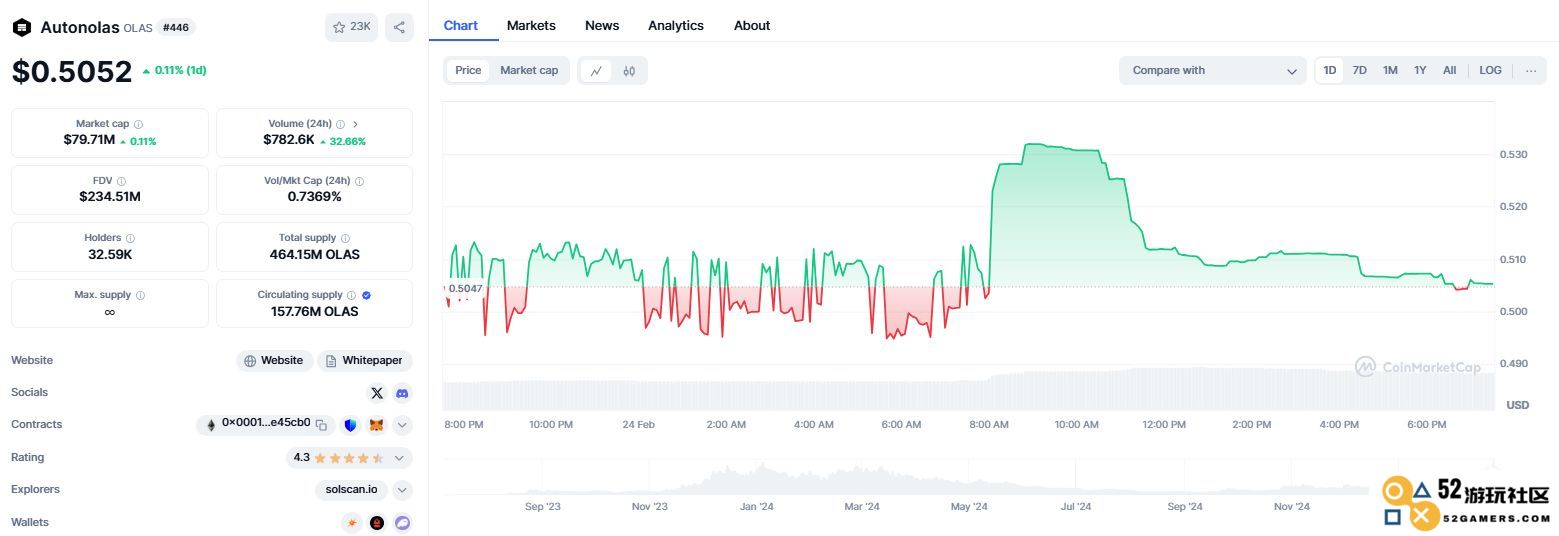Click the 0.7369% Vol/Mkt Cap value
The width and height of the screenshot is (1559, 536).
[x=314, y=197]
